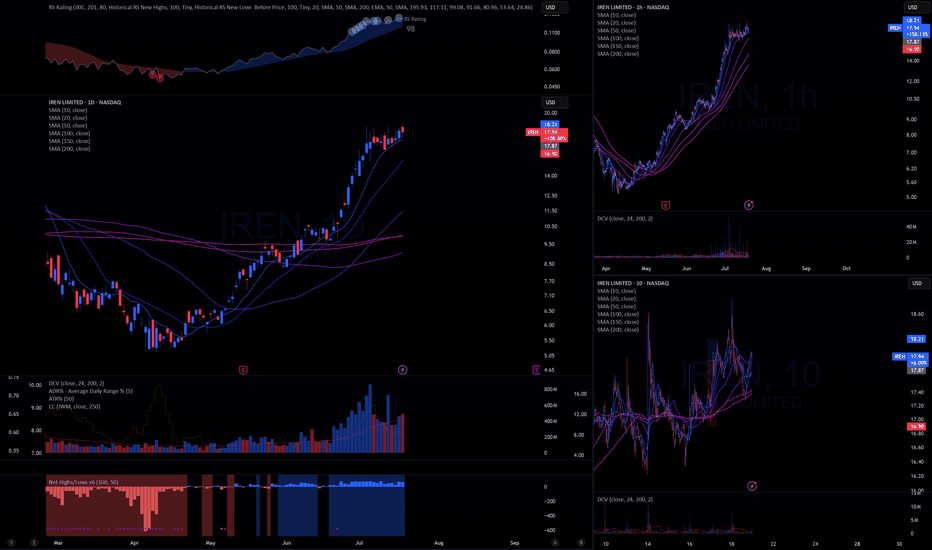Click the B button at daily chart bottom-right
The height and width of the screenshot is (550, 932).
pyautogui.click(x=581, y=543)
